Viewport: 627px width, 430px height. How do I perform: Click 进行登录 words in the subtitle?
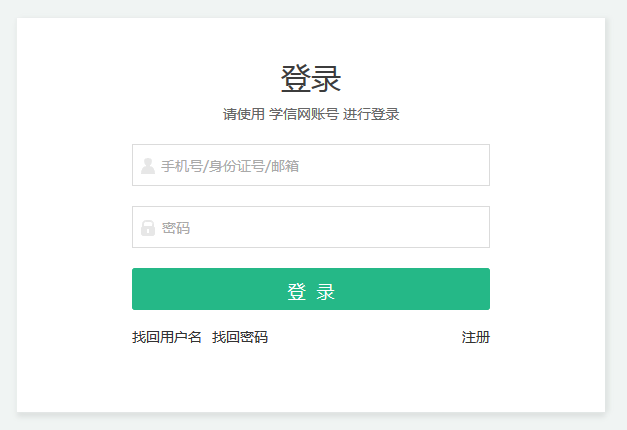tap(371, 114)
